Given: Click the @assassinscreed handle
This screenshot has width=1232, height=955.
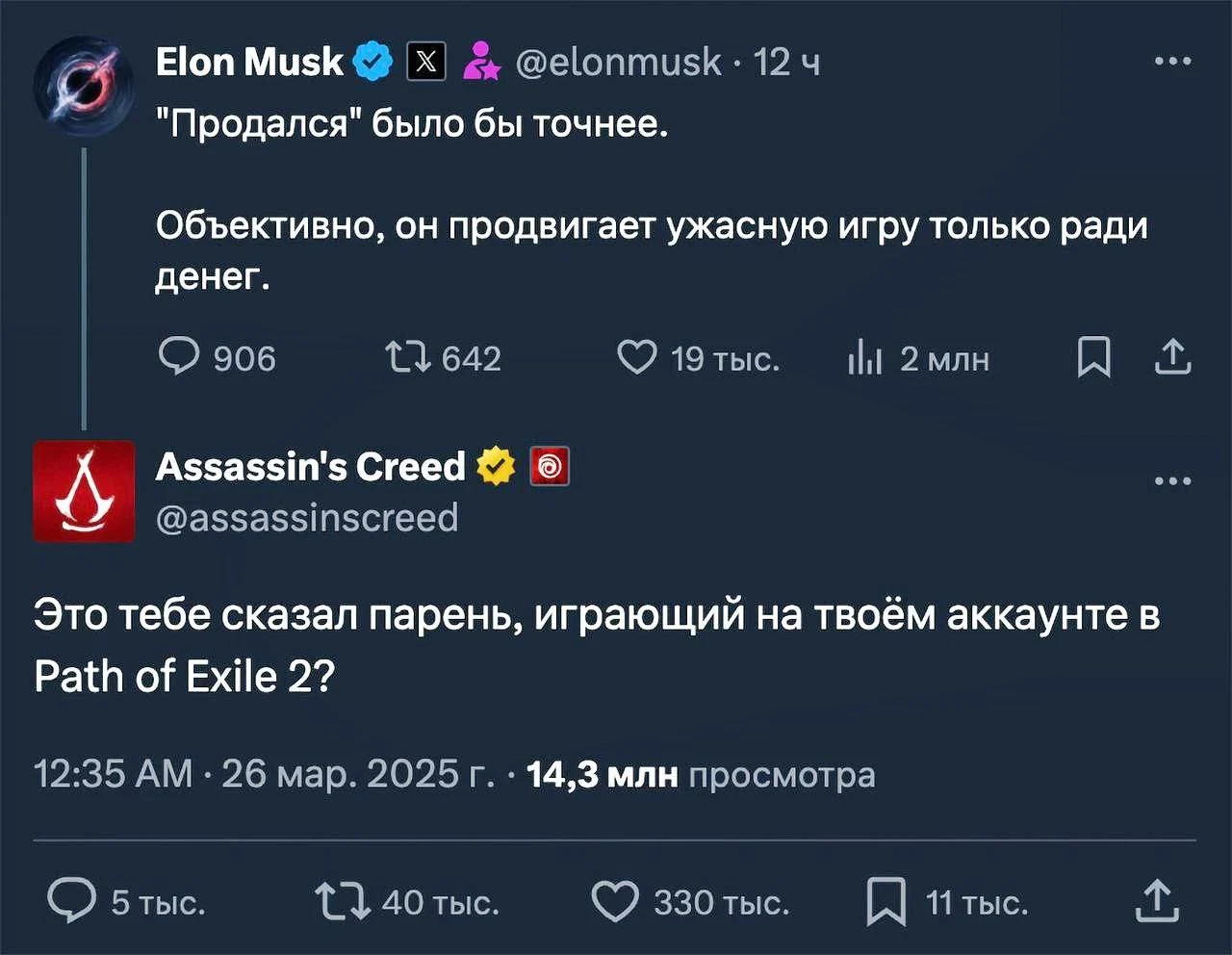Looking at the screenshot, I should pos(304,517).
